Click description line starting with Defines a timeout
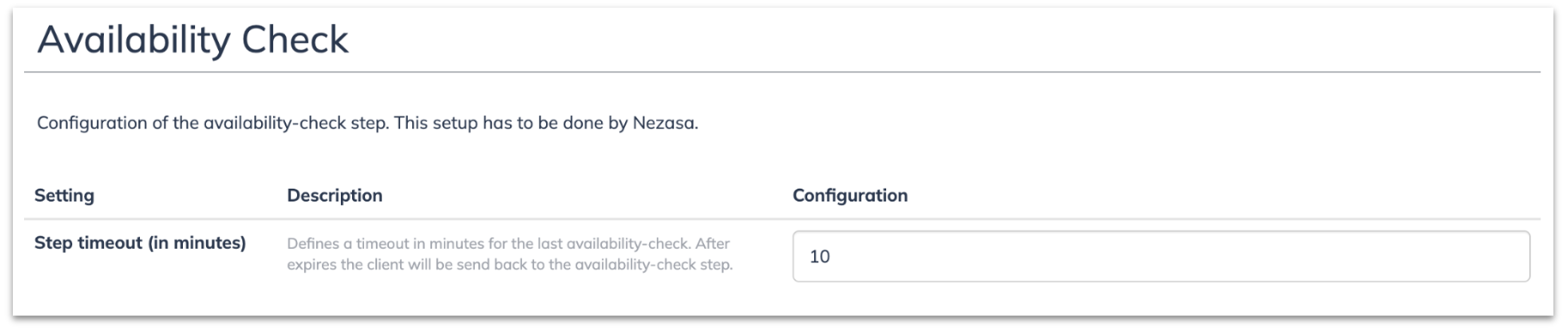 [x=508, y=244]
